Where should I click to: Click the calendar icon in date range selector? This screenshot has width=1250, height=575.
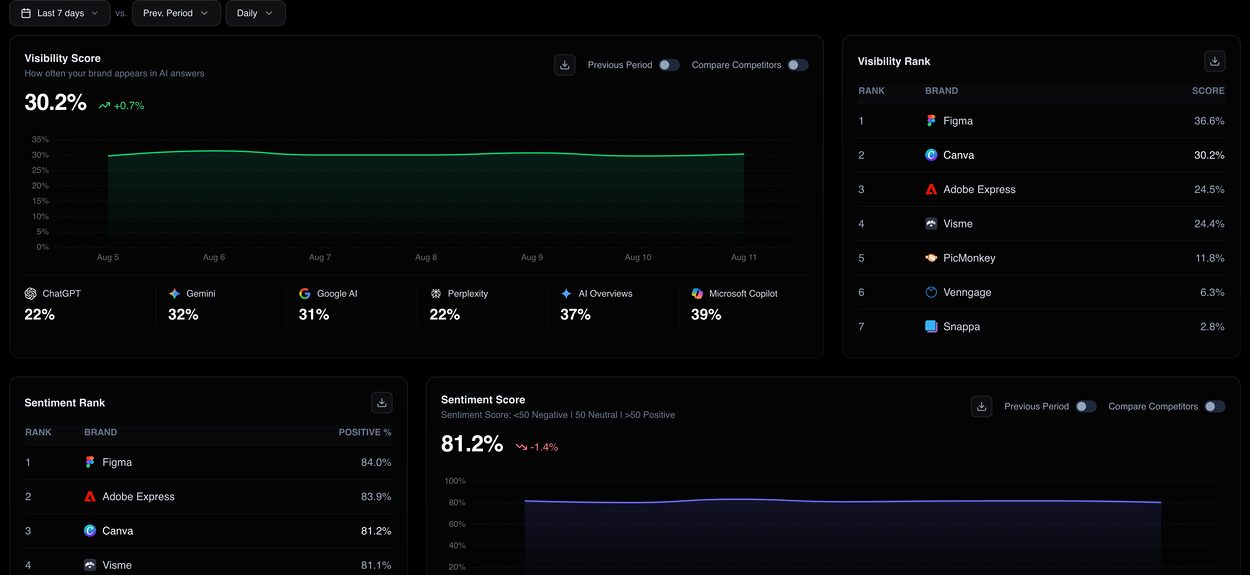point(26,13)
